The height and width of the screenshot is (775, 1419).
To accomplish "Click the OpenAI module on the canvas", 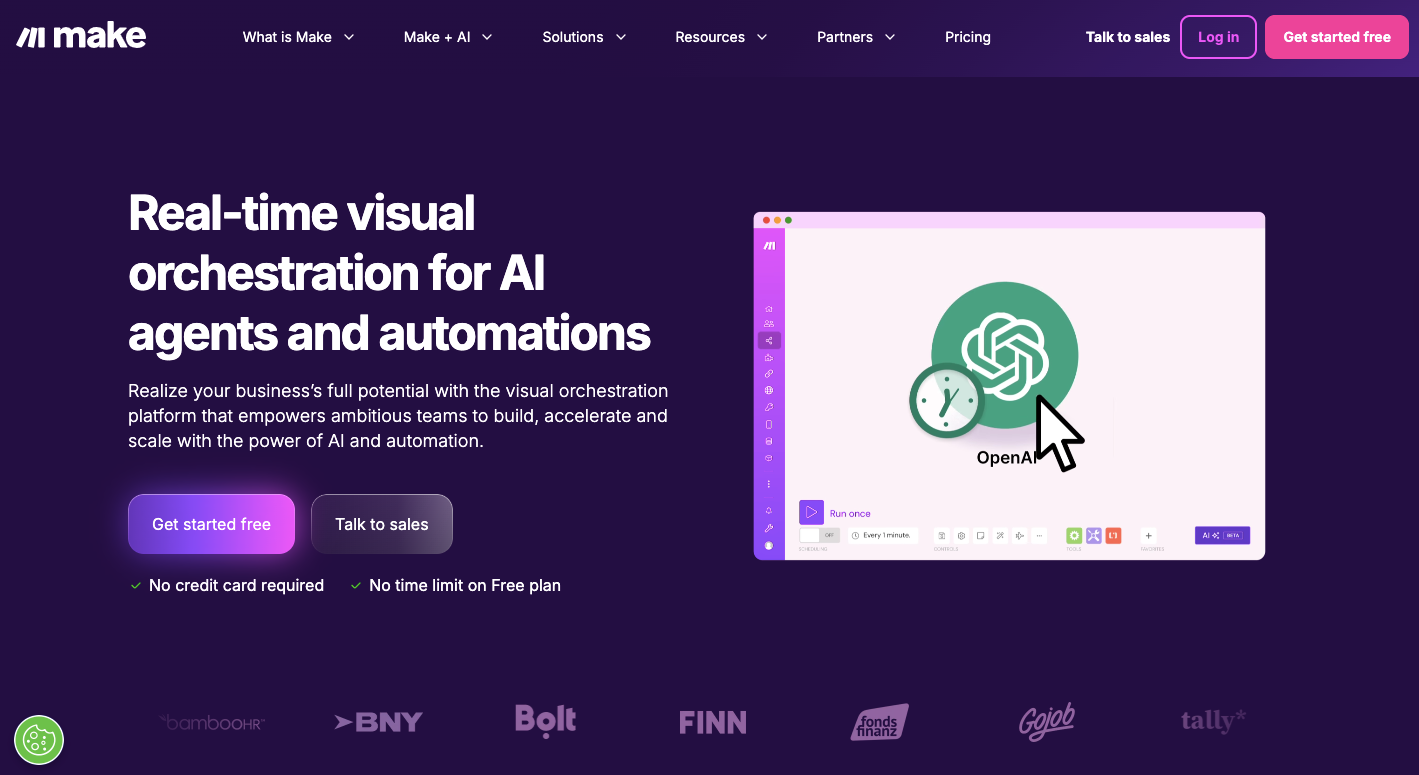I will click(1004, 357).
